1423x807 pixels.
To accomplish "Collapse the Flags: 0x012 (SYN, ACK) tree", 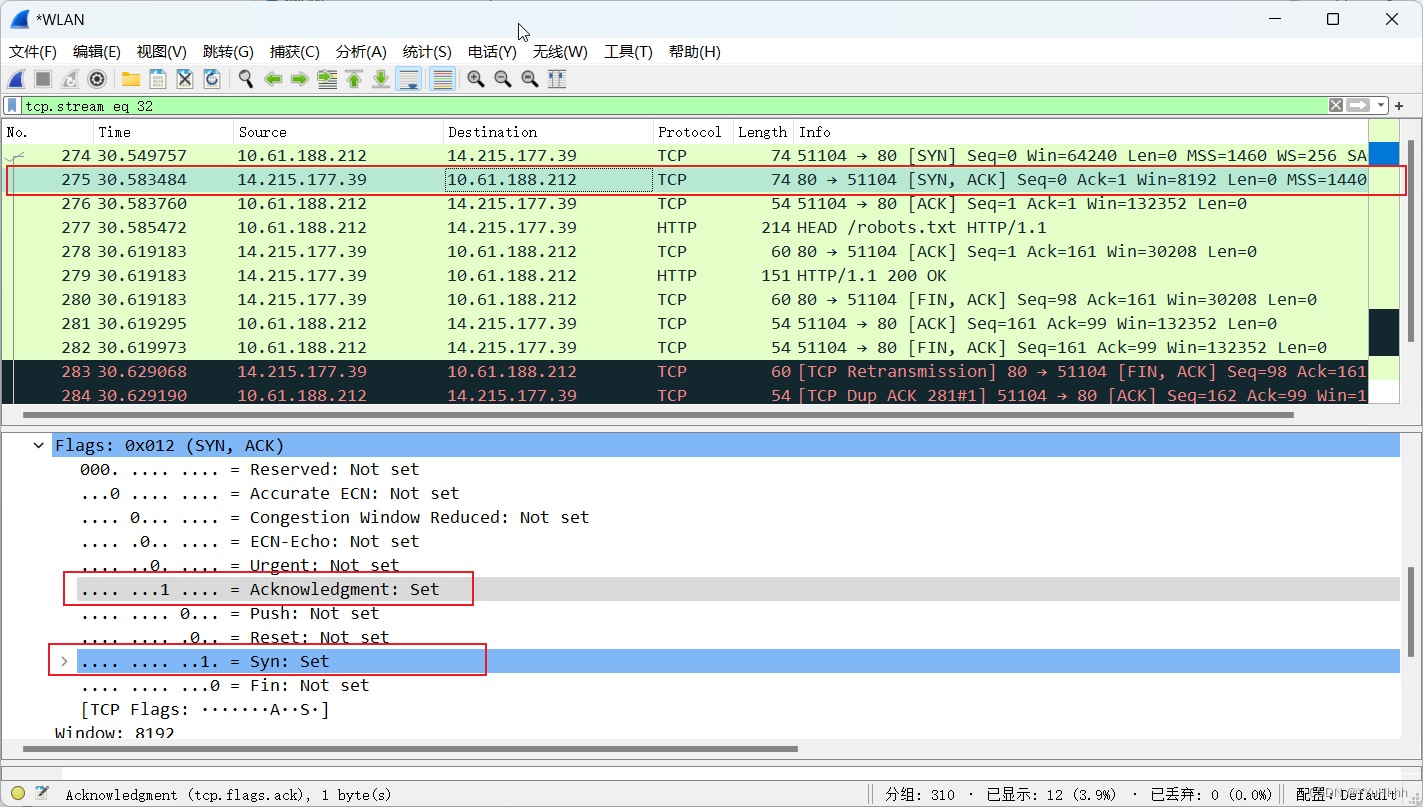I will click(x=39, y=446).
